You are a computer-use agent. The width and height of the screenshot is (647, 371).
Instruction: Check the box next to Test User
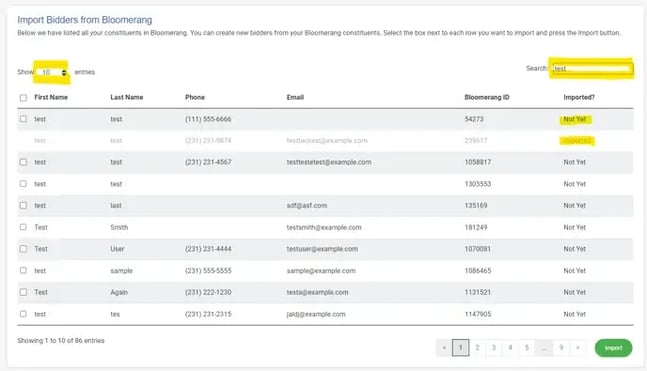click(x=23, y=249)
